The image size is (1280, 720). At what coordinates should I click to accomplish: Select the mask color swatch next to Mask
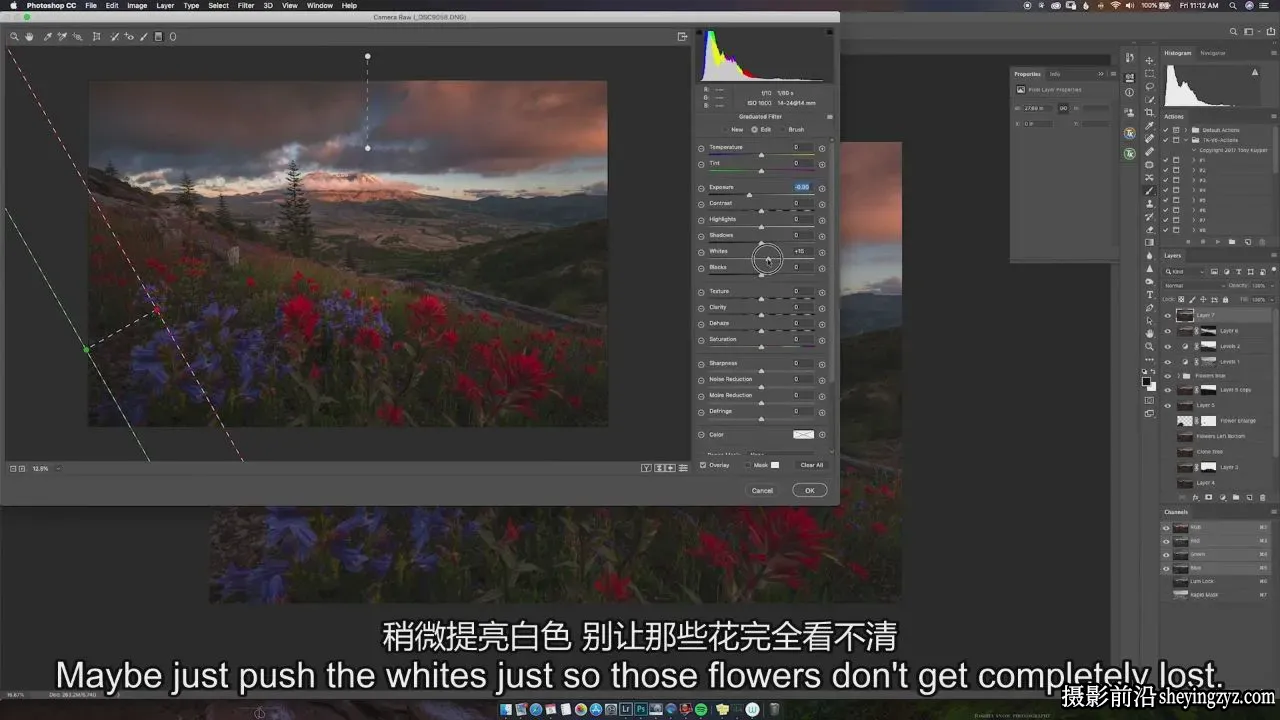775,465
